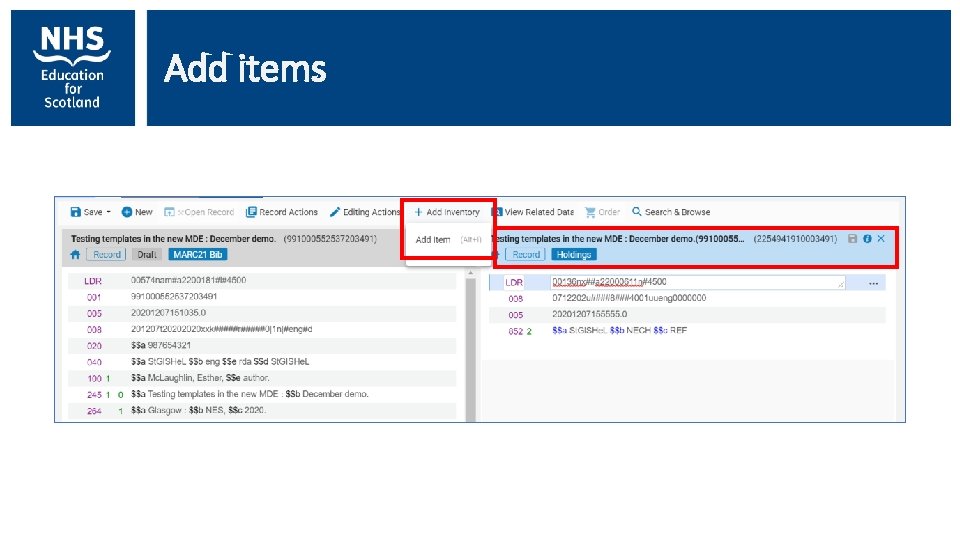Screen dimensions: 960x540
Task: Open the three-dot menu on LDR row
Action: [x=873, y=283]
